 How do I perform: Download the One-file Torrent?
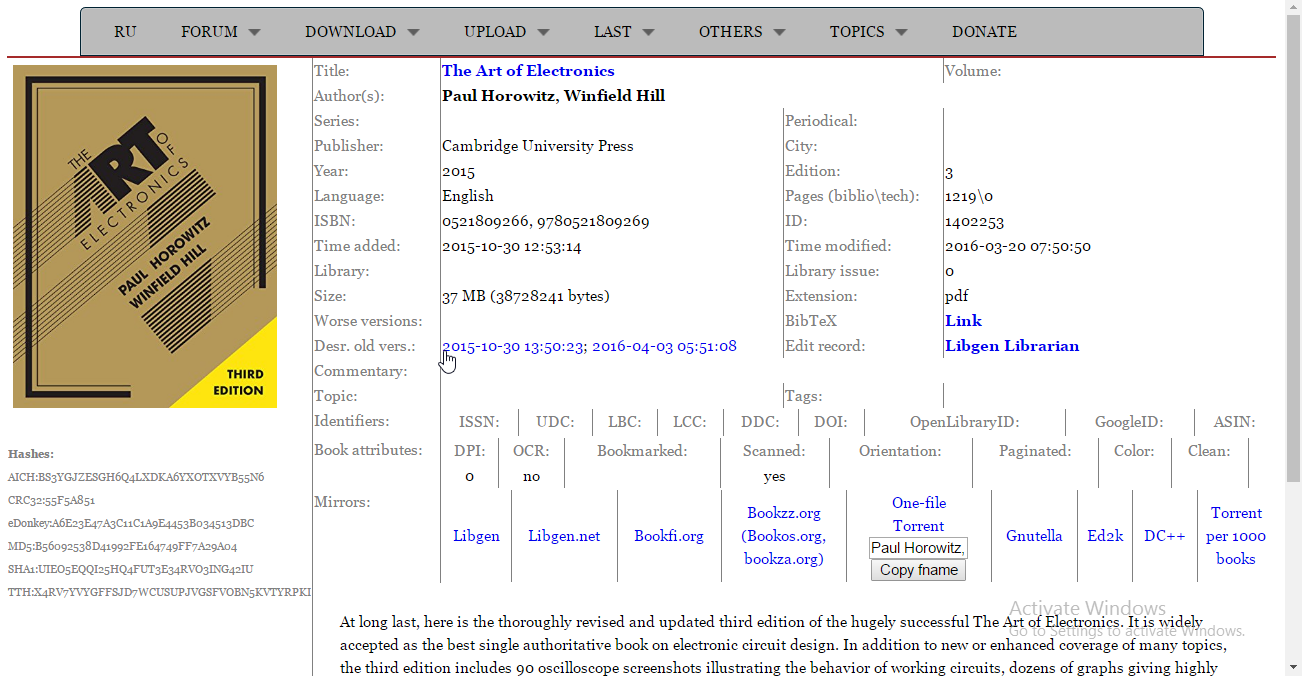[919, 514]
